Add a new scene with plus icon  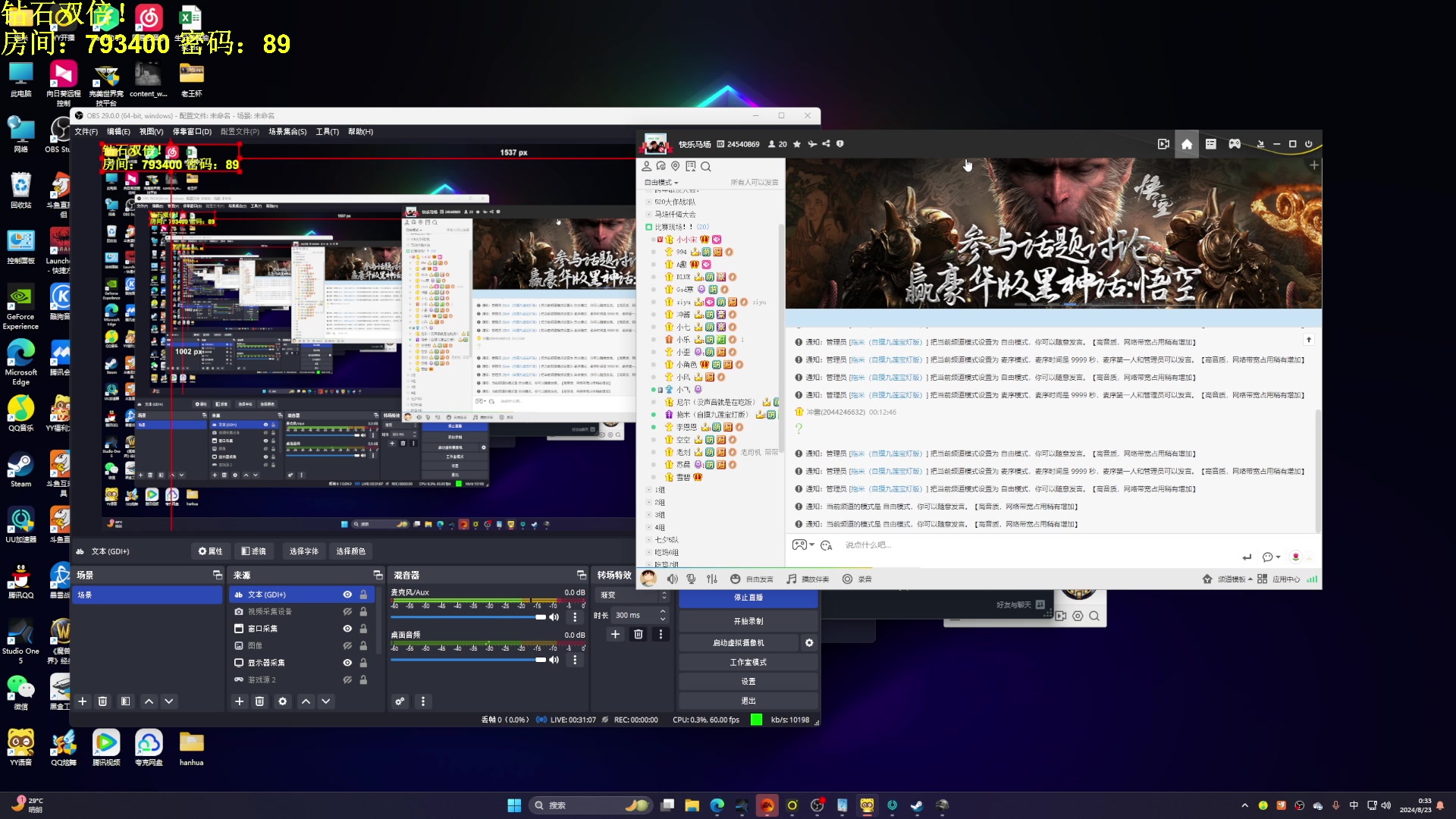point(83,701)
